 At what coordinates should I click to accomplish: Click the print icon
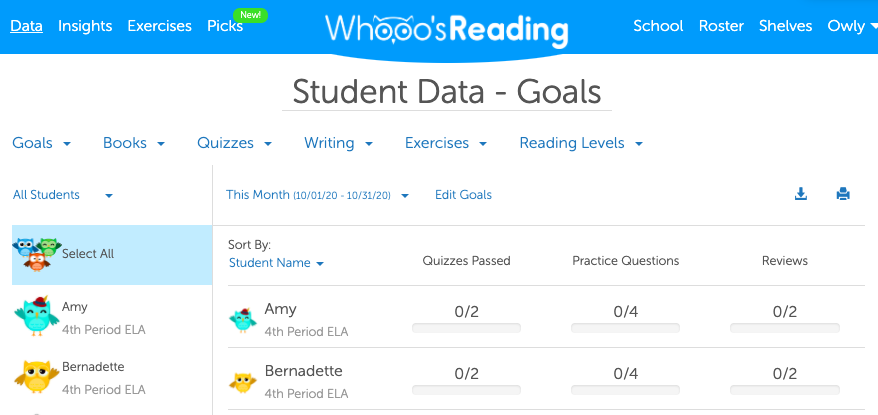[843, 195]
